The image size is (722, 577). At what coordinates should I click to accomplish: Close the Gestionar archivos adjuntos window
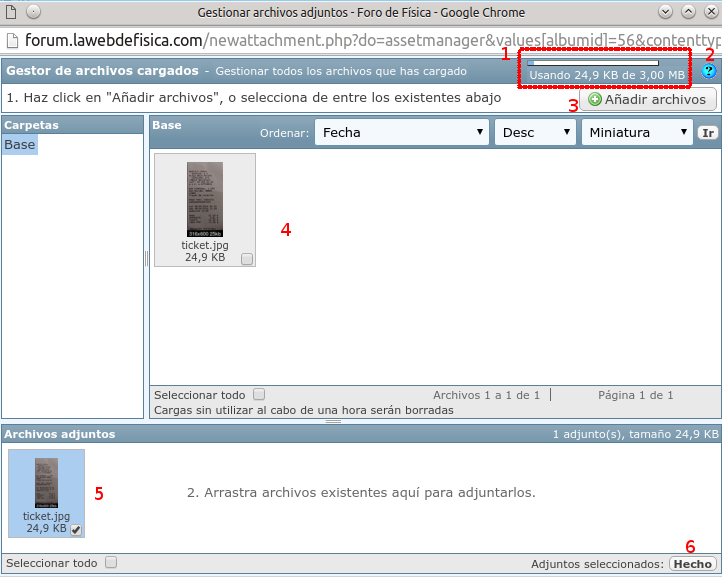[709, 12]
